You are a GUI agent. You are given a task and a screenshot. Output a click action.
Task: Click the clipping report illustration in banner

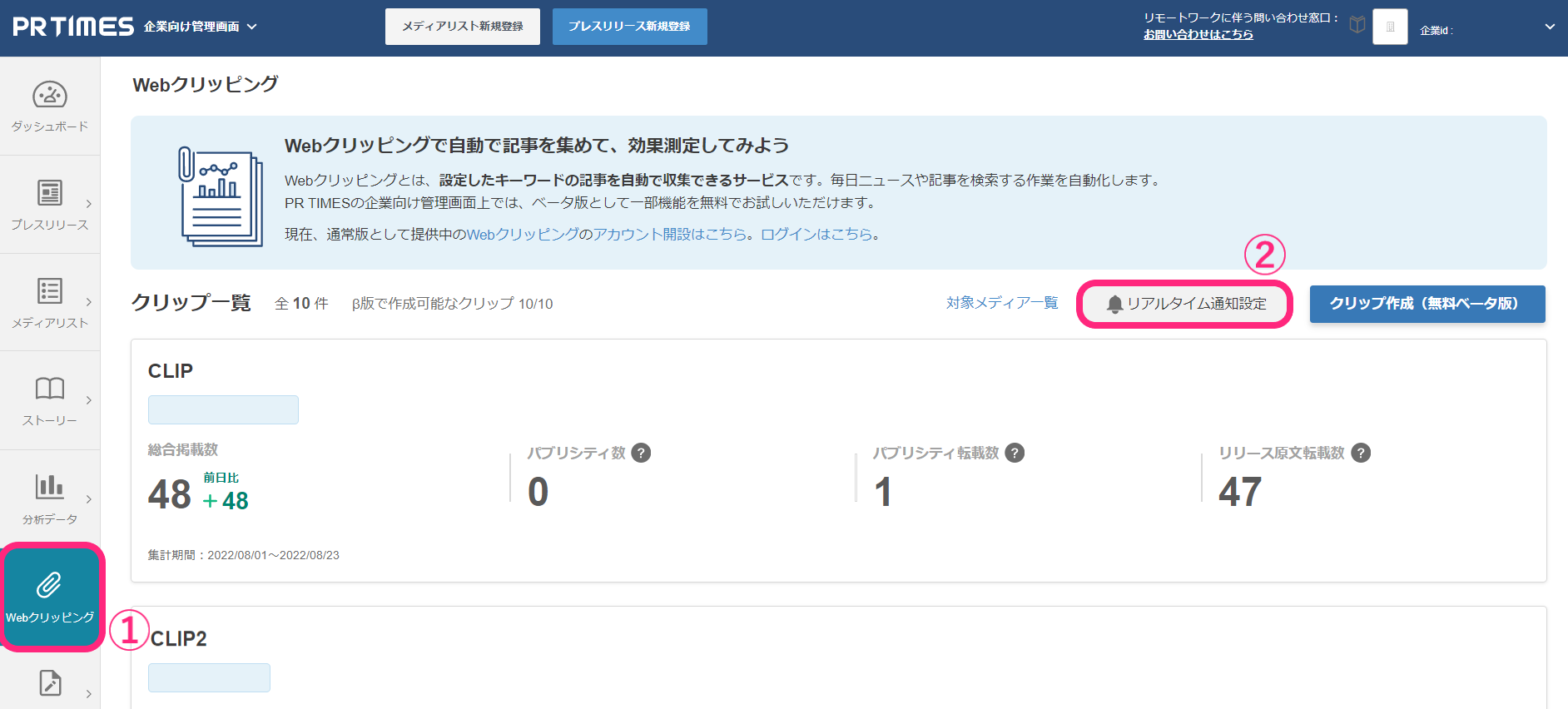pyautogui.click(x=221, y=196)
